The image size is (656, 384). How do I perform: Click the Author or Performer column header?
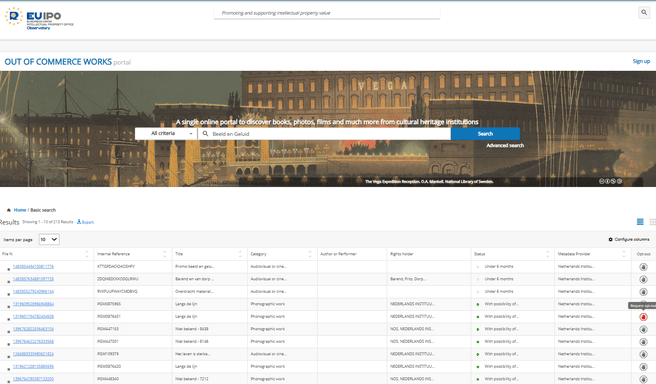tap(338, 254)
